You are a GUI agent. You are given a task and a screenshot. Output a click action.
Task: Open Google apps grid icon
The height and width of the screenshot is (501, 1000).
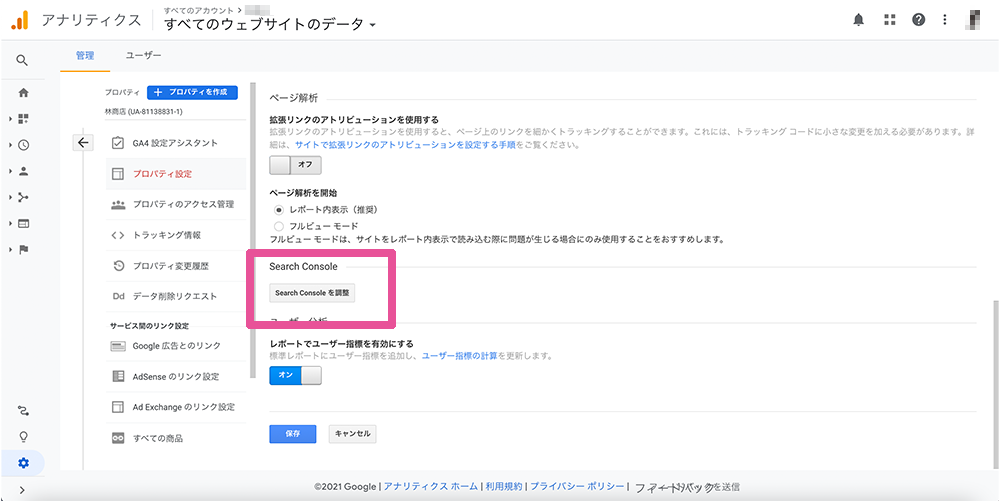pyautogui.click(x=890, y=20)
